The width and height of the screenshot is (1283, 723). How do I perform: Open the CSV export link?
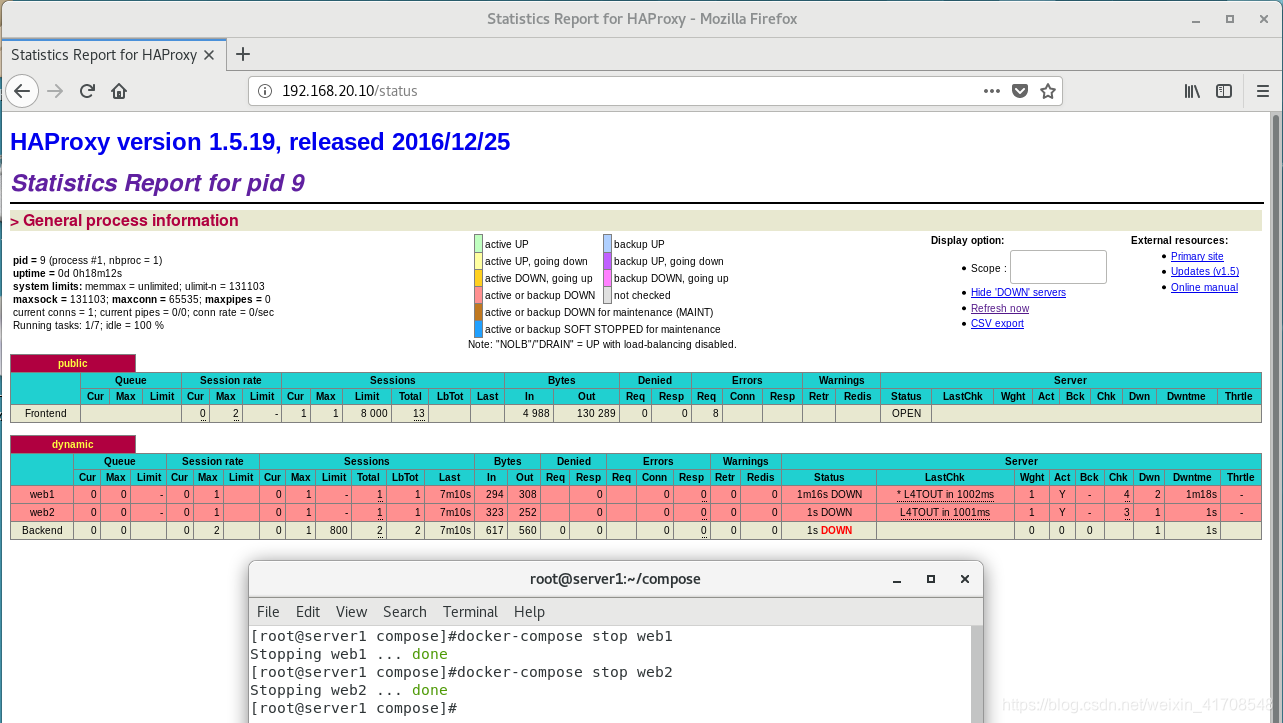click(997, 323)
